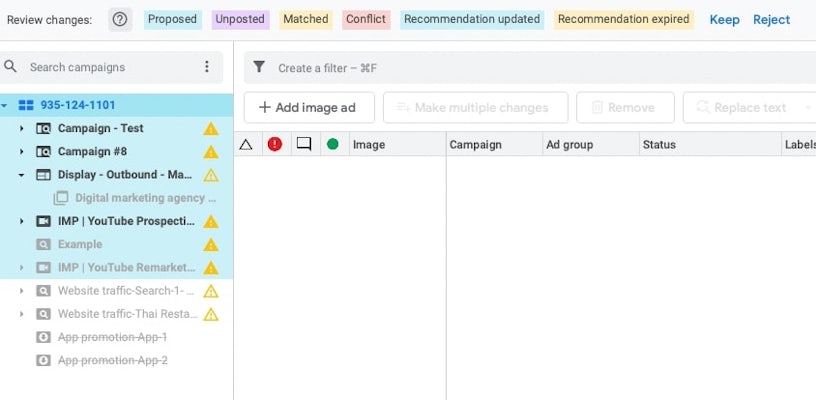Open the three-dot menu beside campaign search

[x=207, y=67]
